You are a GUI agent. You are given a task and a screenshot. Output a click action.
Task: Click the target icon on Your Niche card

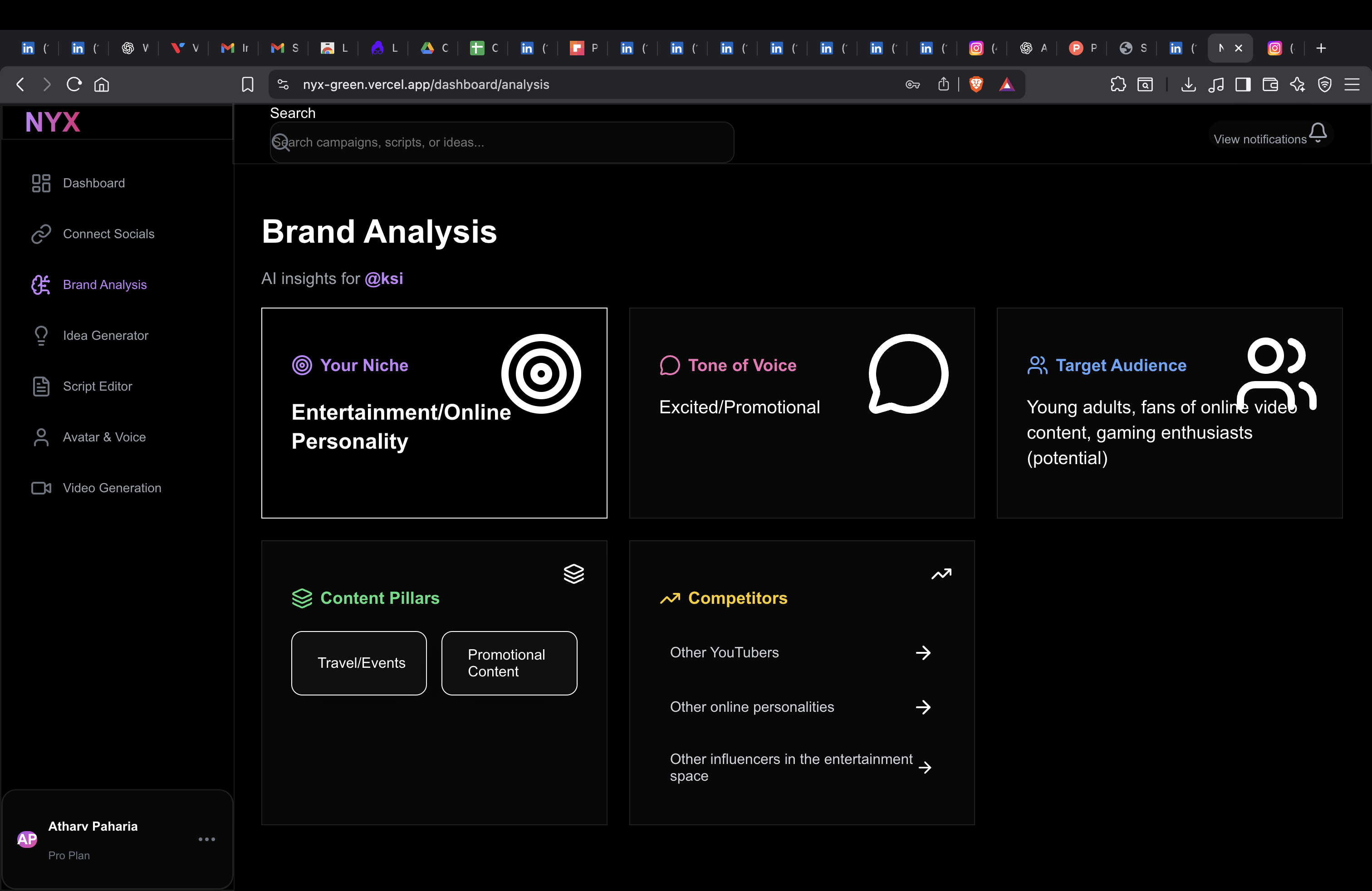pos(541,373)
